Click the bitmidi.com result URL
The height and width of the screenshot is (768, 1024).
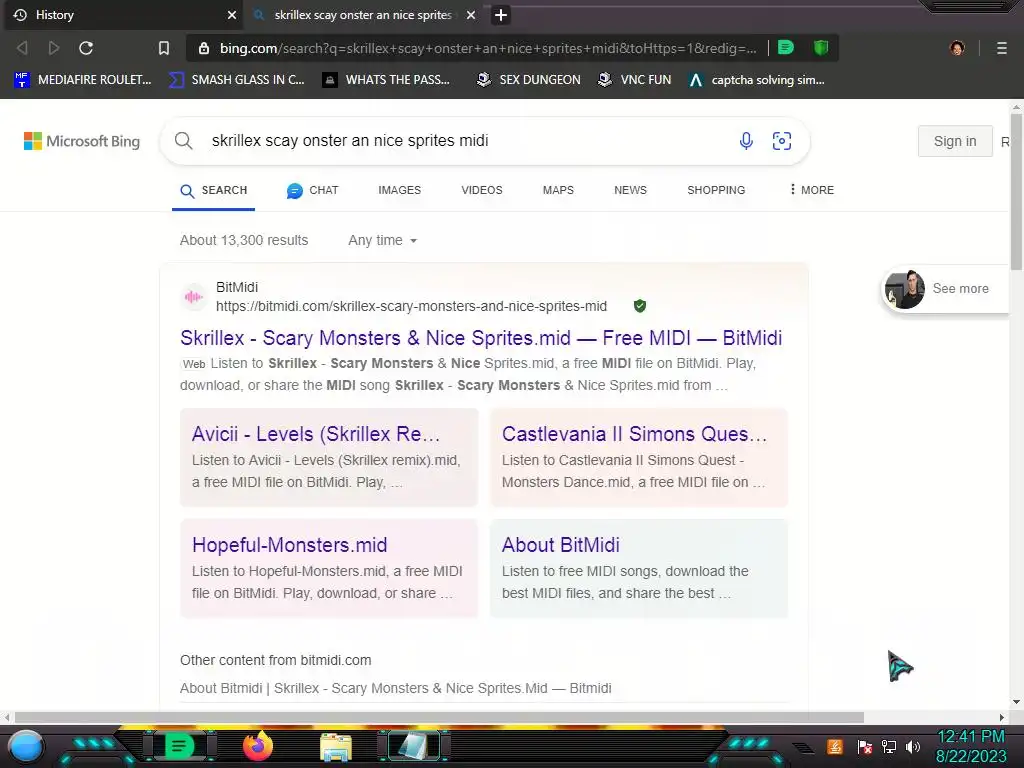tap(411, 306)
